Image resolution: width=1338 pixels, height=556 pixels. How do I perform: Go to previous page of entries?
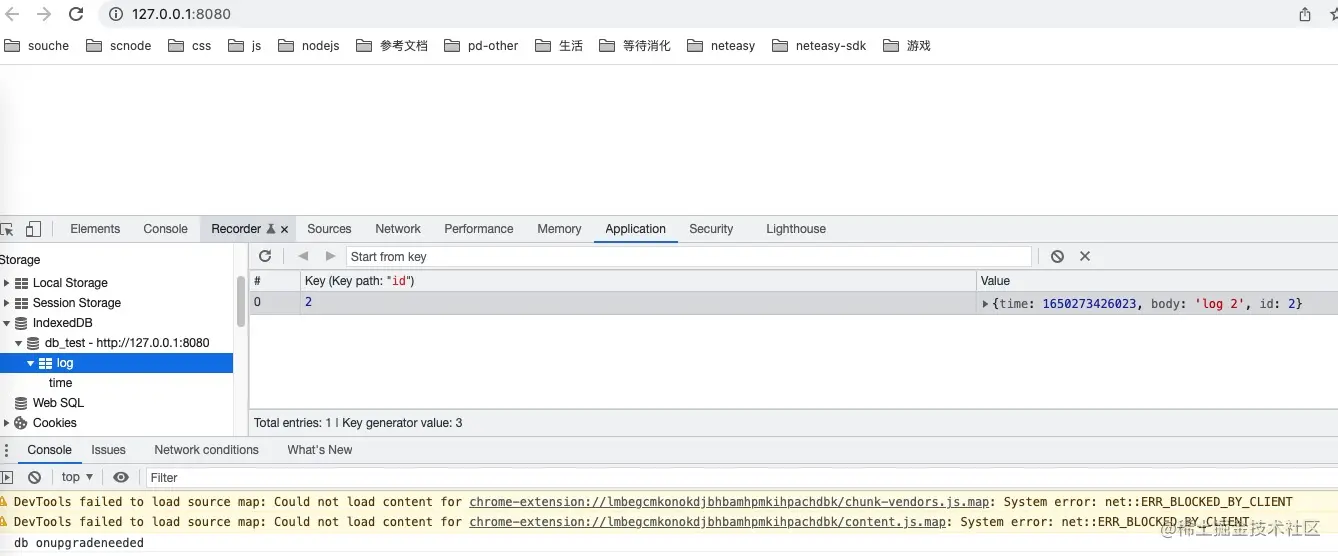pyautogui.click(x=303, y=256)
